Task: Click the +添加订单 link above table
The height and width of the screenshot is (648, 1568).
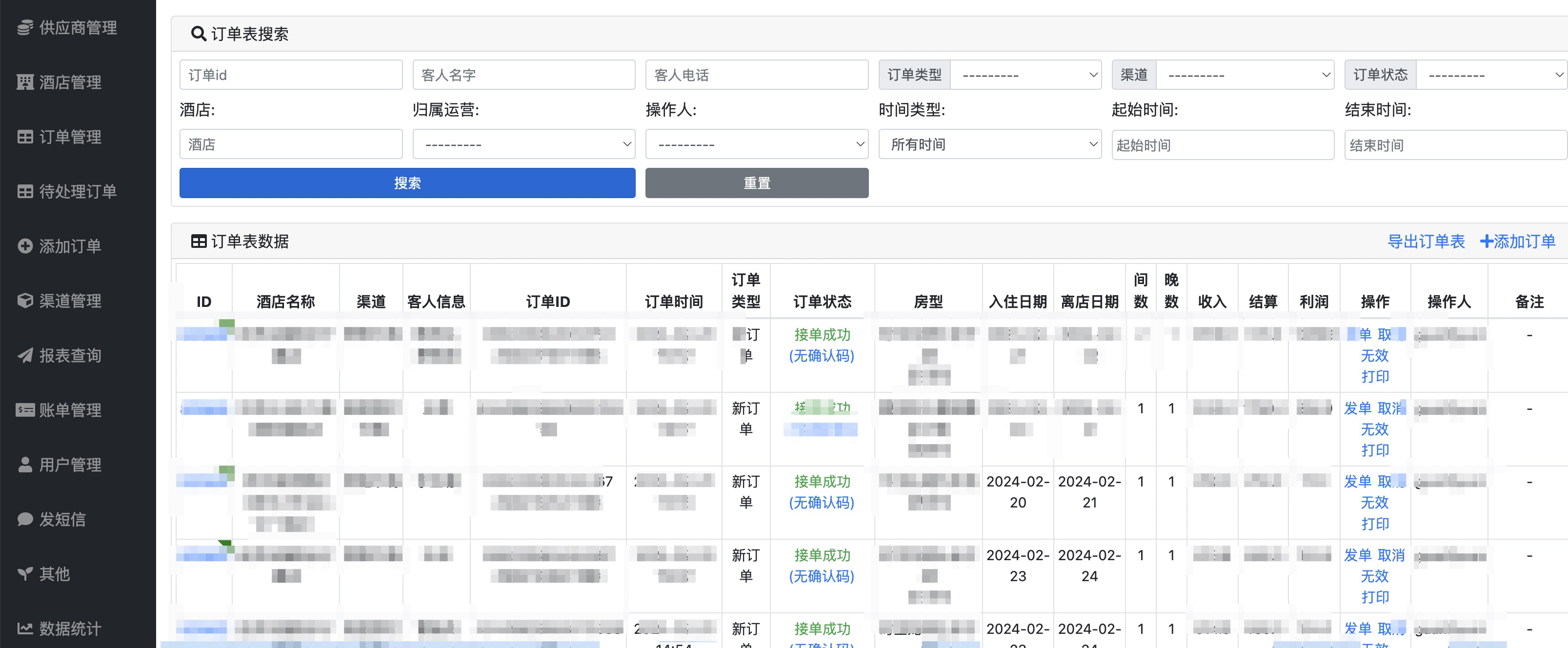Action: point(1517,242)
